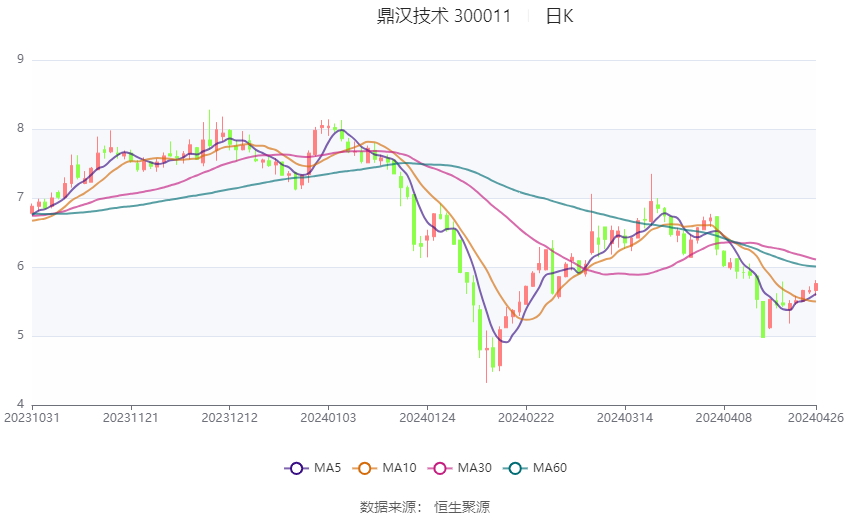Screen dimensions: 850x517
Task: Toggle the MA60 legend series
Action: (536, 468)
